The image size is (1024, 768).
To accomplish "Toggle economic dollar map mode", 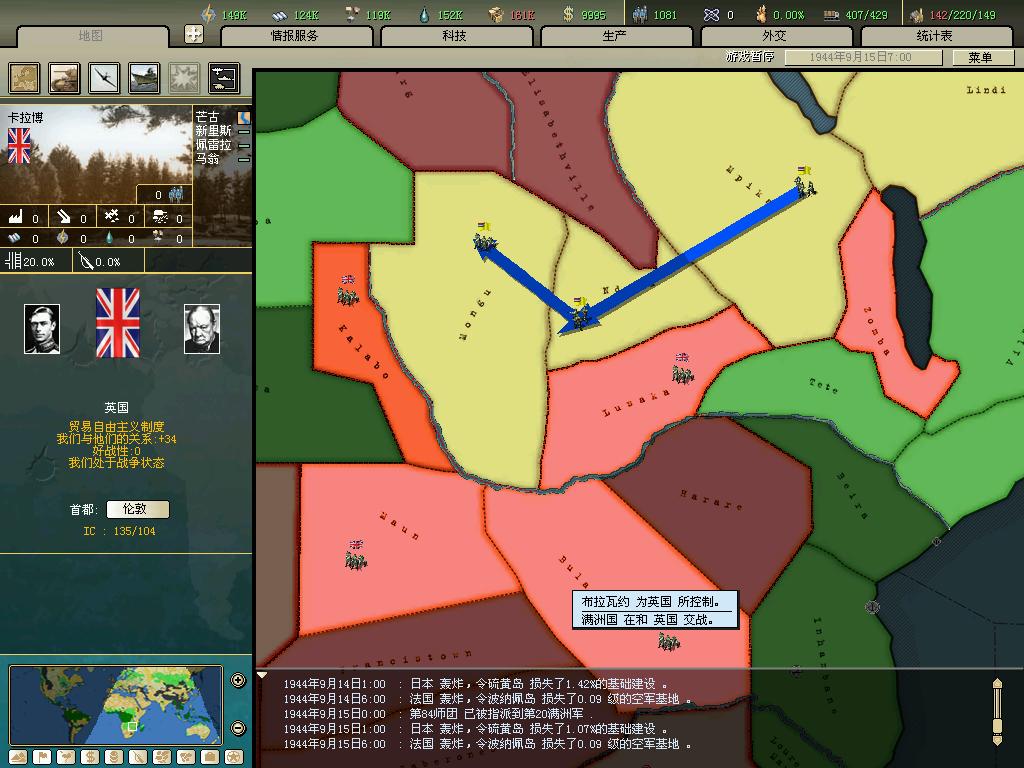I will (90, 757).
